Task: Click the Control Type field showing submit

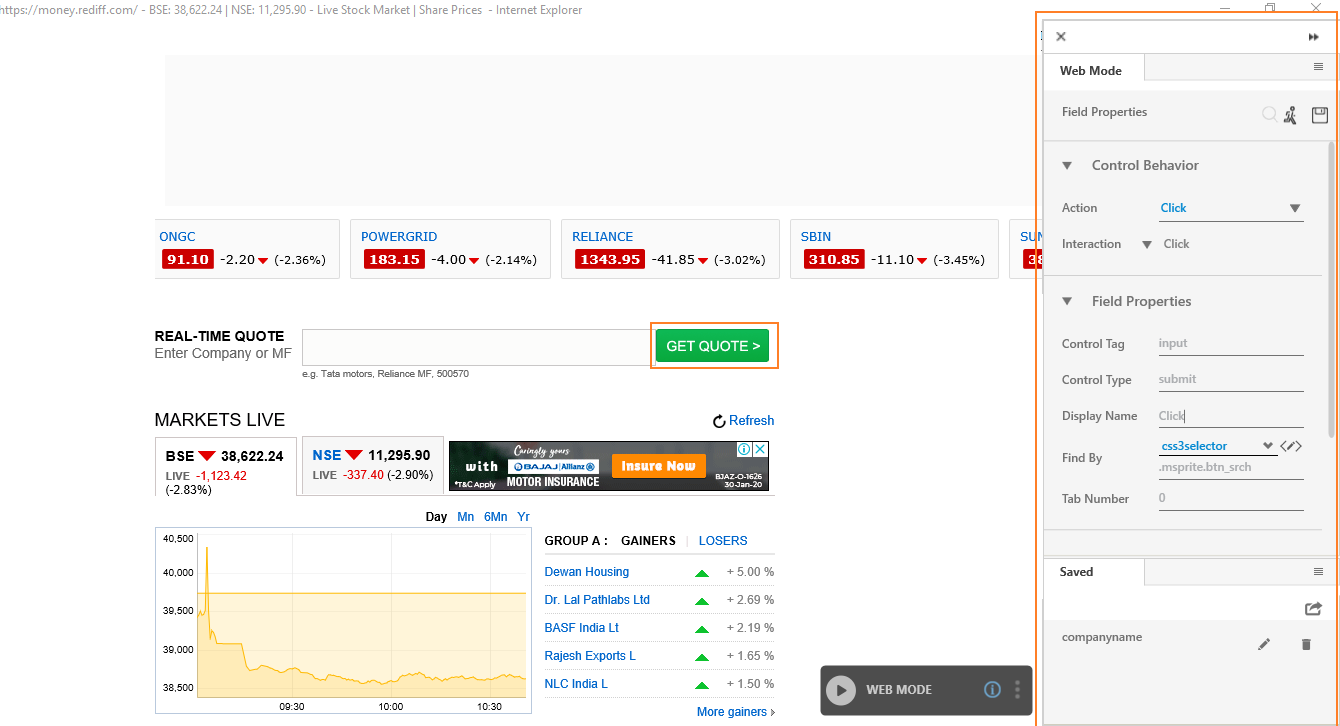Action: tap(1231, 379)
